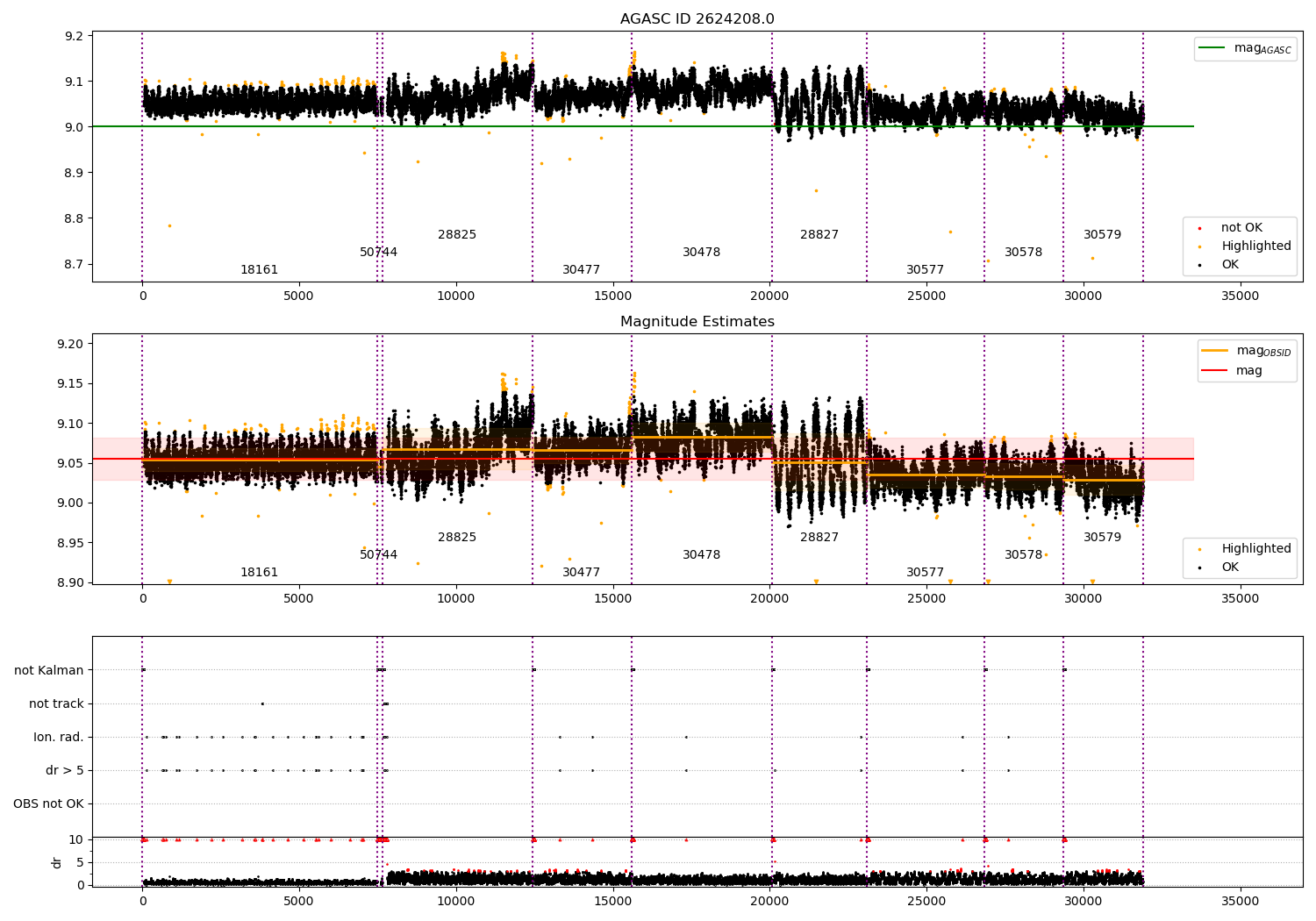
Task: Click the 'Magnitude Estimates' plot title
Action: (697, 322)
